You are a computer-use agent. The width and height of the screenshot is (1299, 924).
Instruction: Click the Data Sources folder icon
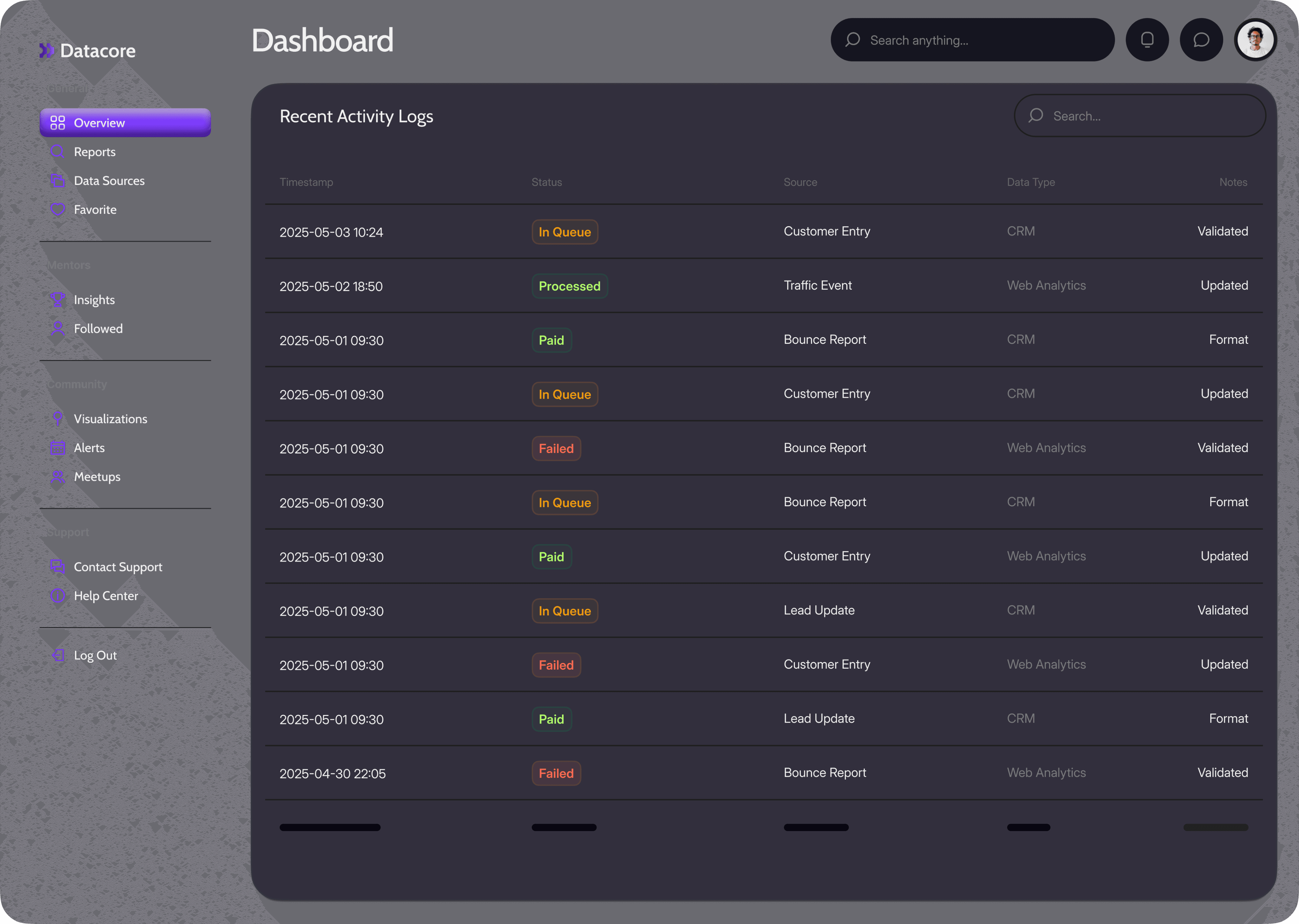coord(57,180)
